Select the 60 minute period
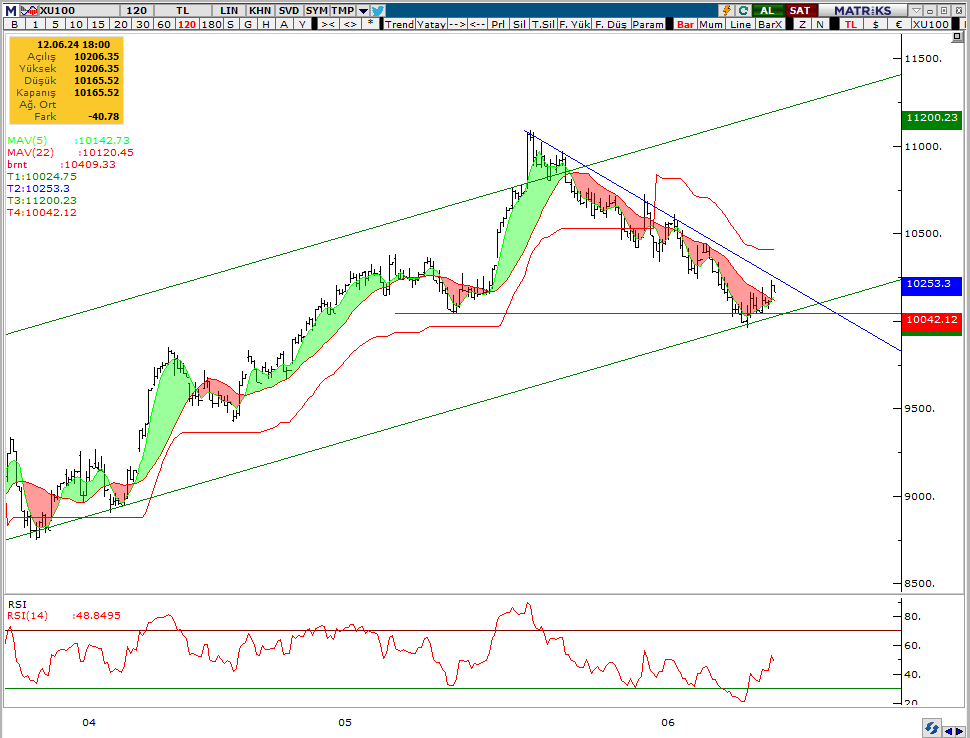 point(164,24)
